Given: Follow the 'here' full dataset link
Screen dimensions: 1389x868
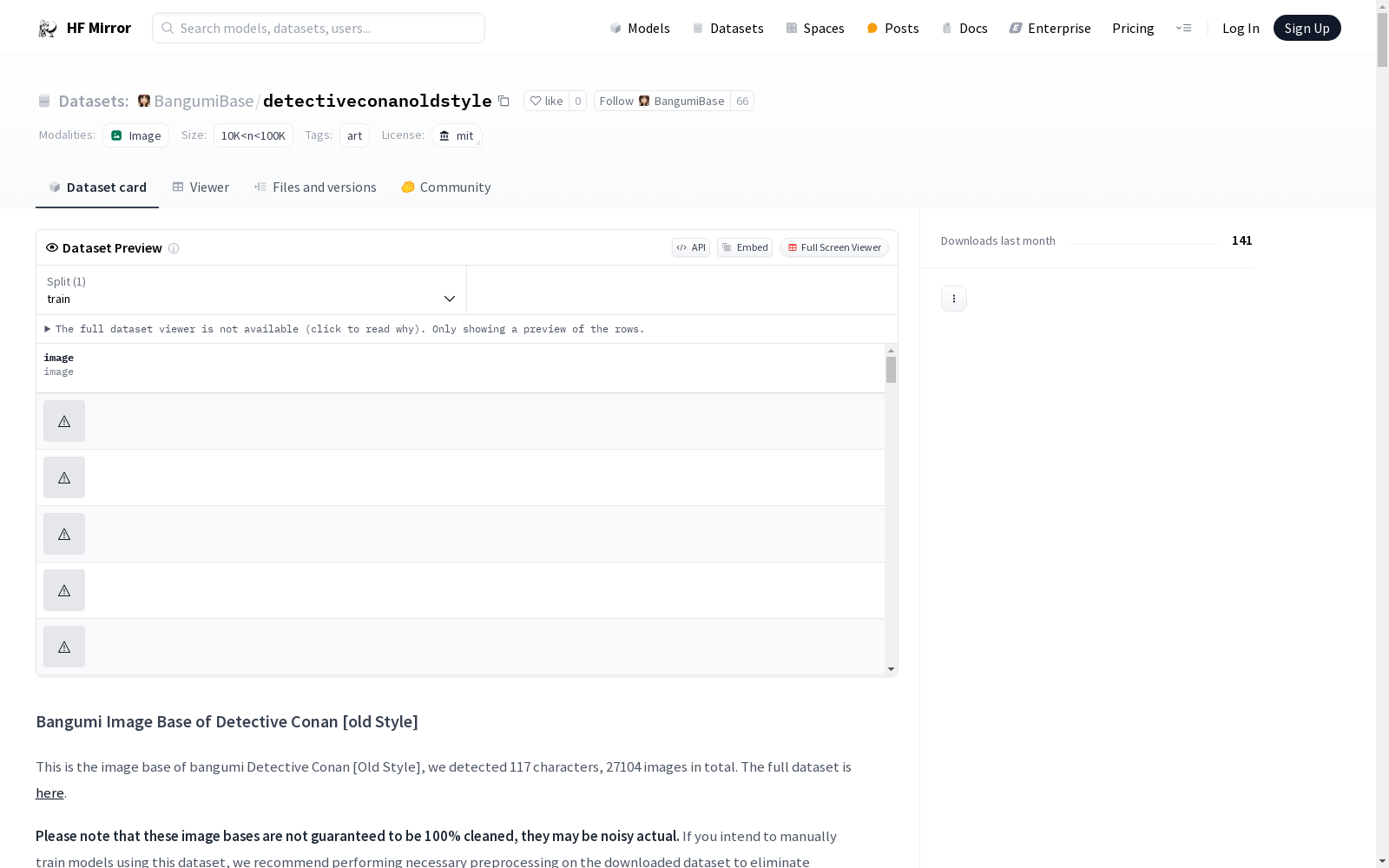Looking at the screenshot, I should point(49,792).
